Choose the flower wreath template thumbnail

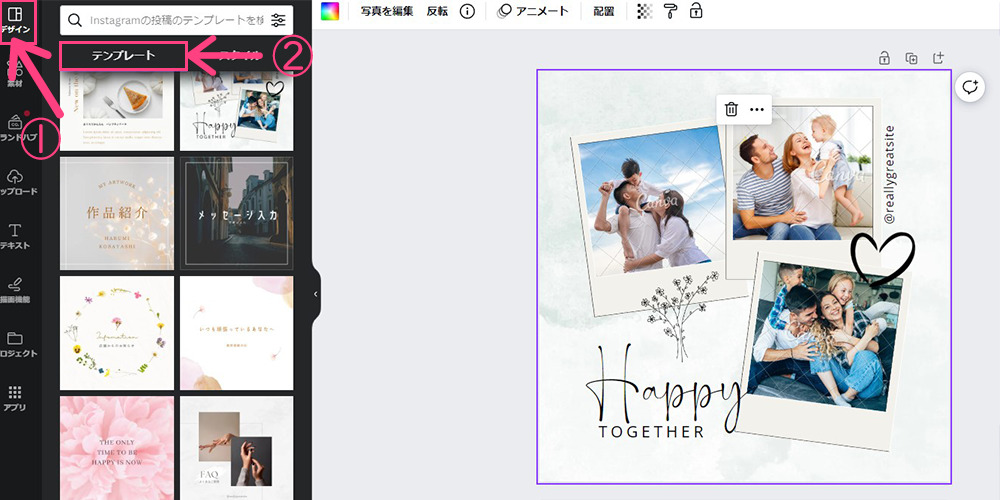coord(117,333)
